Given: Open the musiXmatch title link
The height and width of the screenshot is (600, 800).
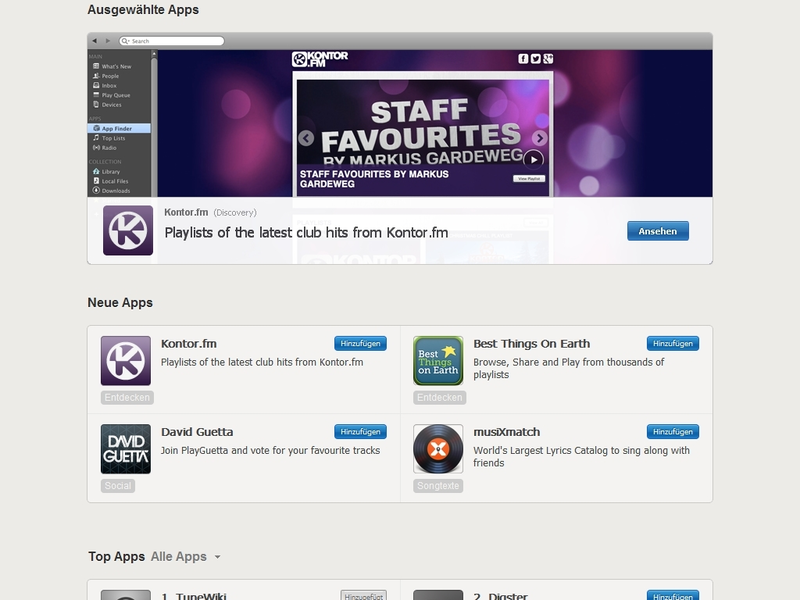Looking at the screenshot, I should [x=507, y=432].
